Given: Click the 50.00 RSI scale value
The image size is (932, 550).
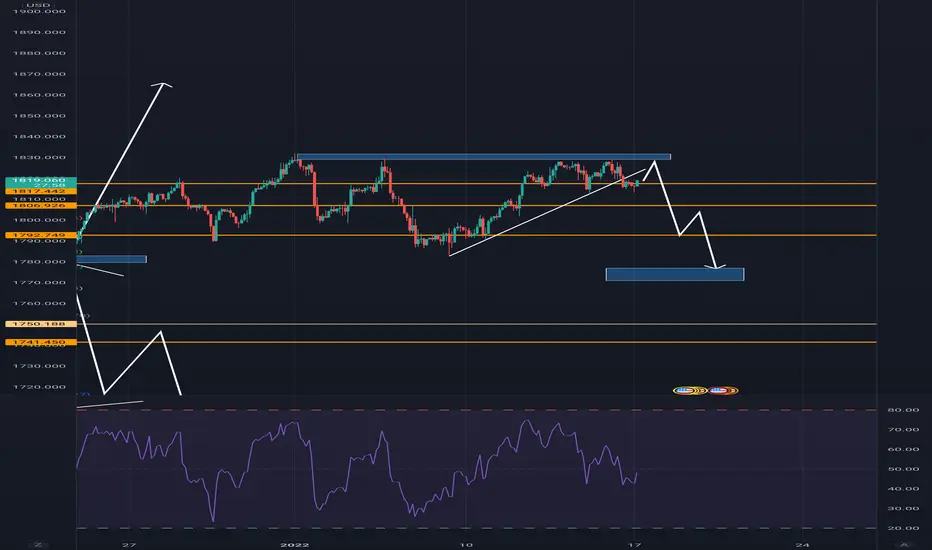Looking at the screenshot, I should [903, 469].
